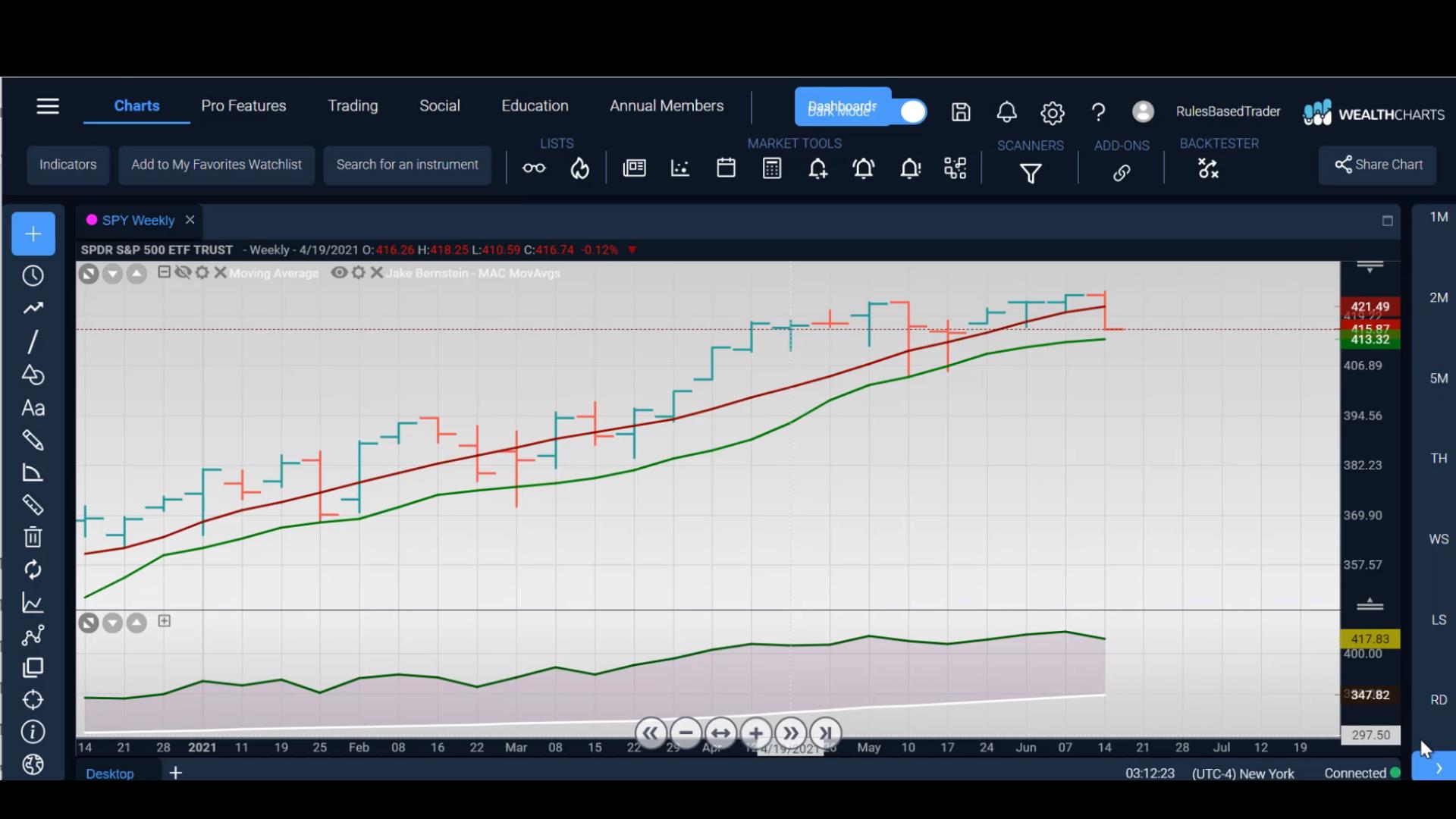Select the shapes drawing tool
The image size is (1456, 819).
point(33,375)
